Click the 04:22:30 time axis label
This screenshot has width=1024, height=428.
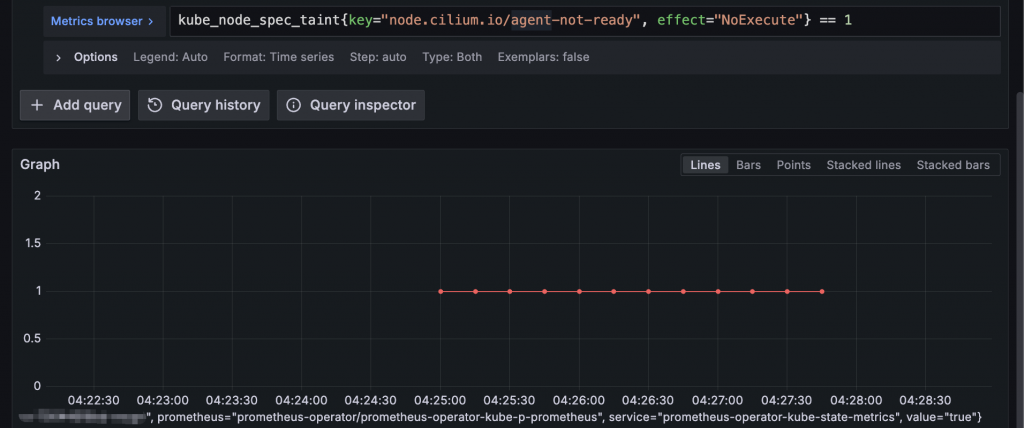point(94,399)
